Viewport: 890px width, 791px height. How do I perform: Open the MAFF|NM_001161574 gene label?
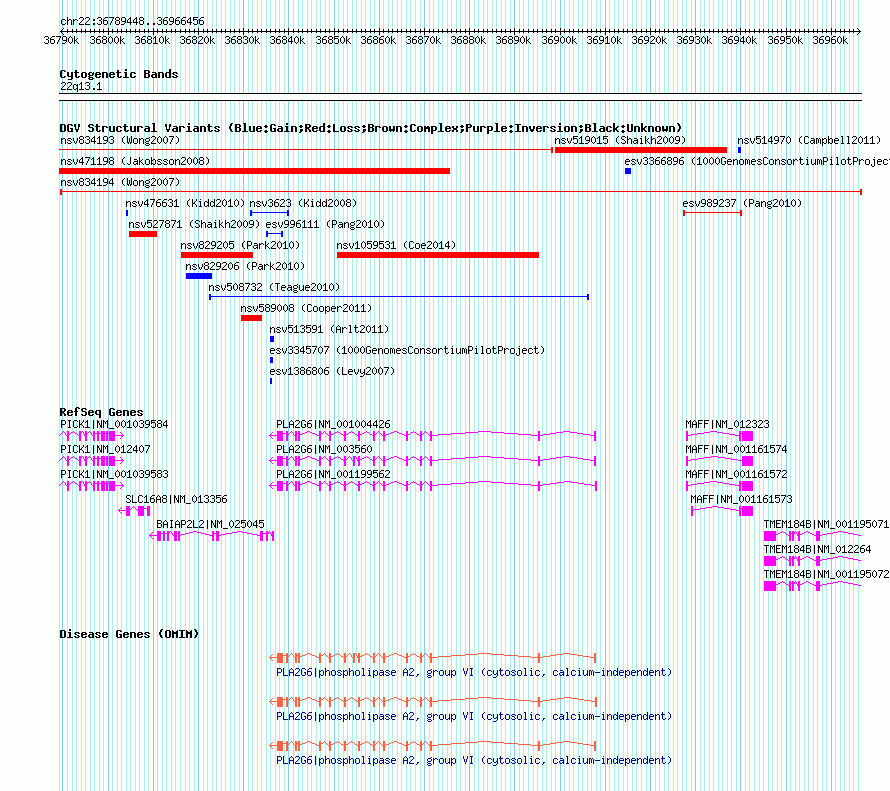pos(736,449)
